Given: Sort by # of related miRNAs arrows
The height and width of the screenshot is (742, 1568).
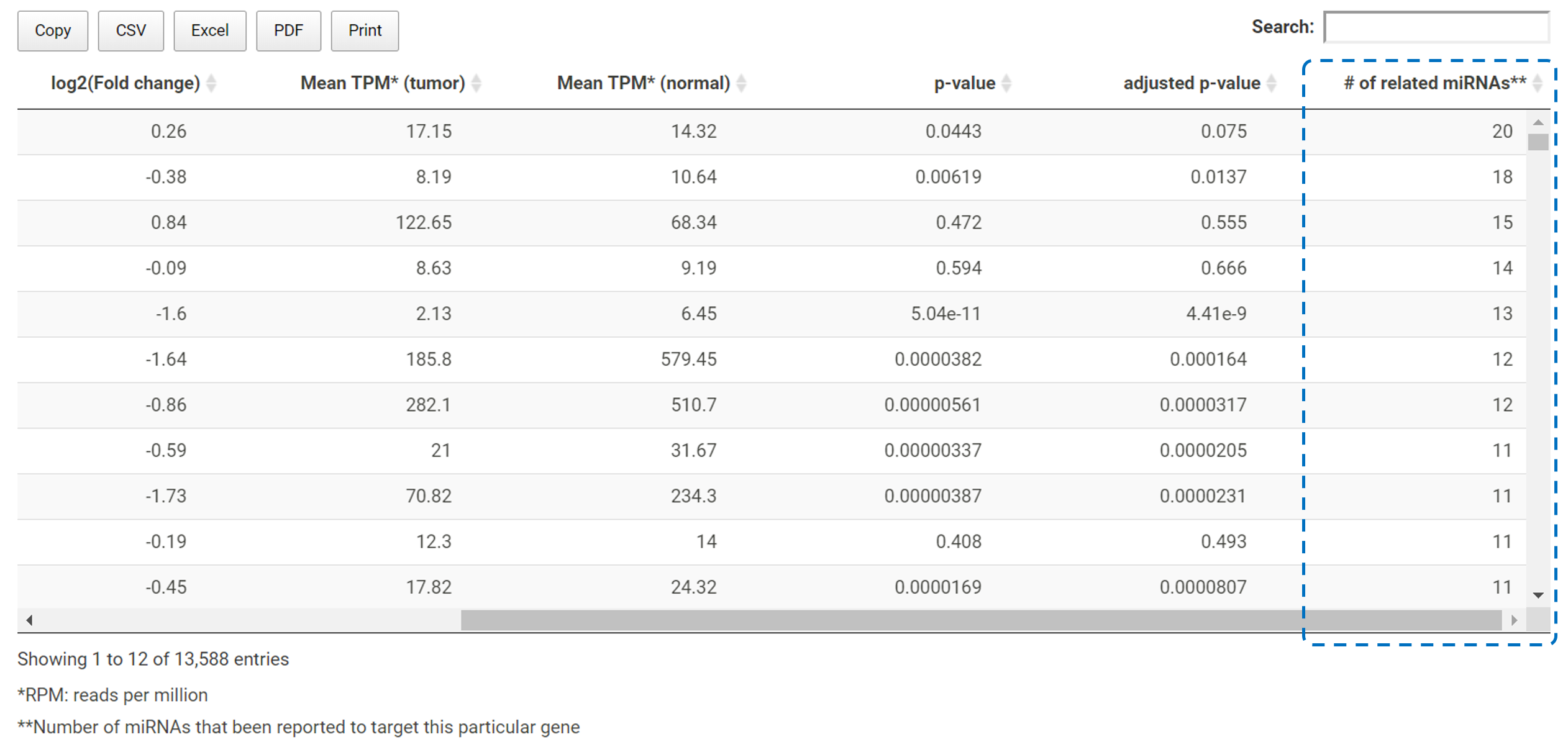Looking at the screenshot, I should [x=1538, y=83].
